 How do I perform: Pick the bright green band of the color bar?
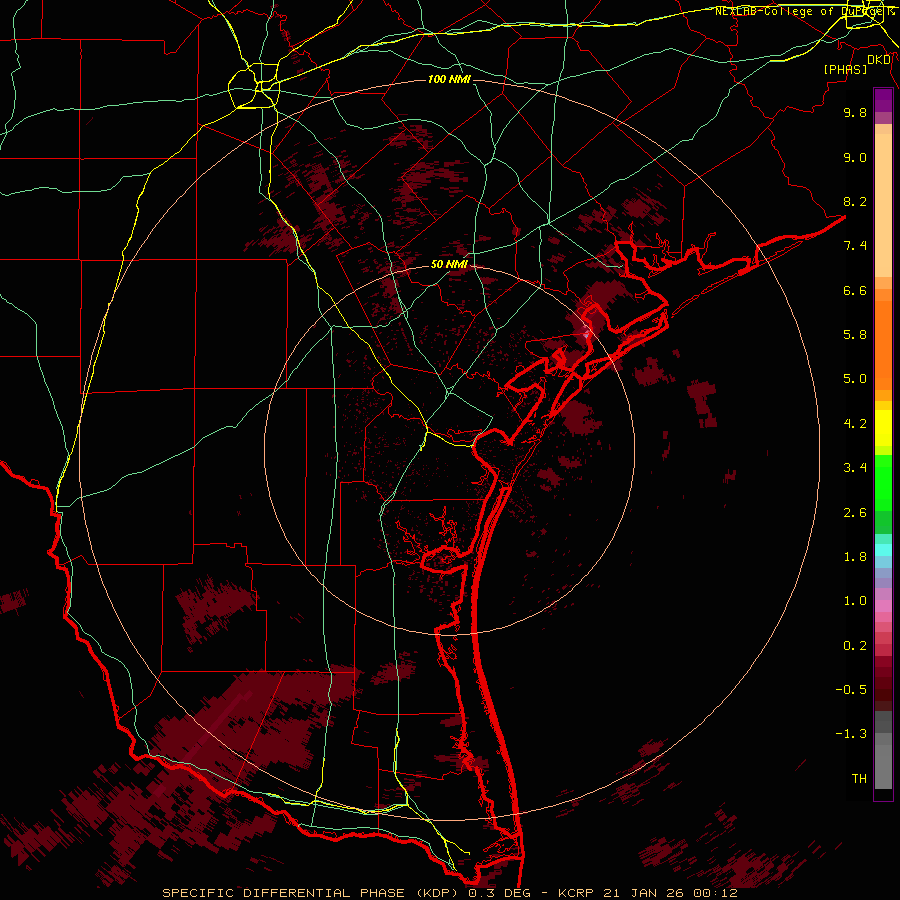(x=883, y=482)
